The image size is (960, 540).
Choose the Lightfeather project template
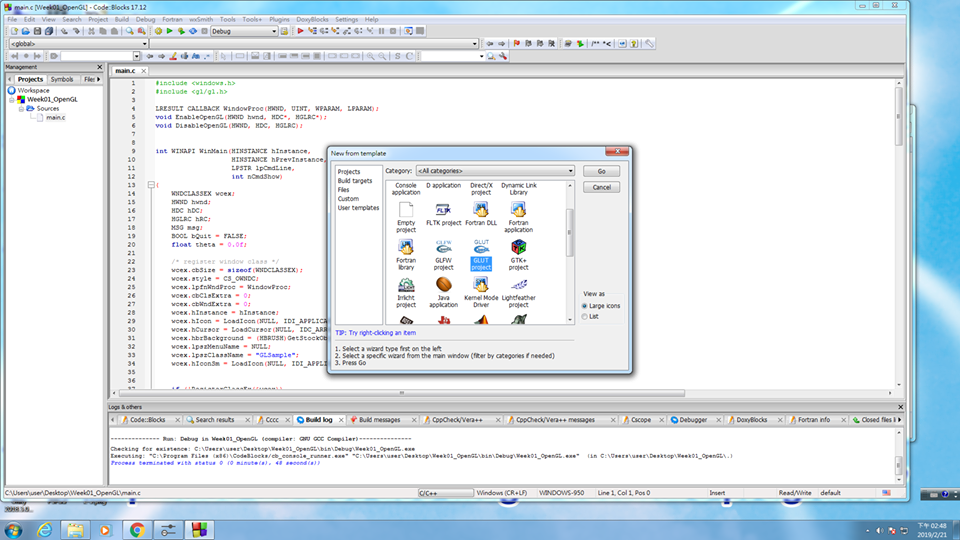518,293
